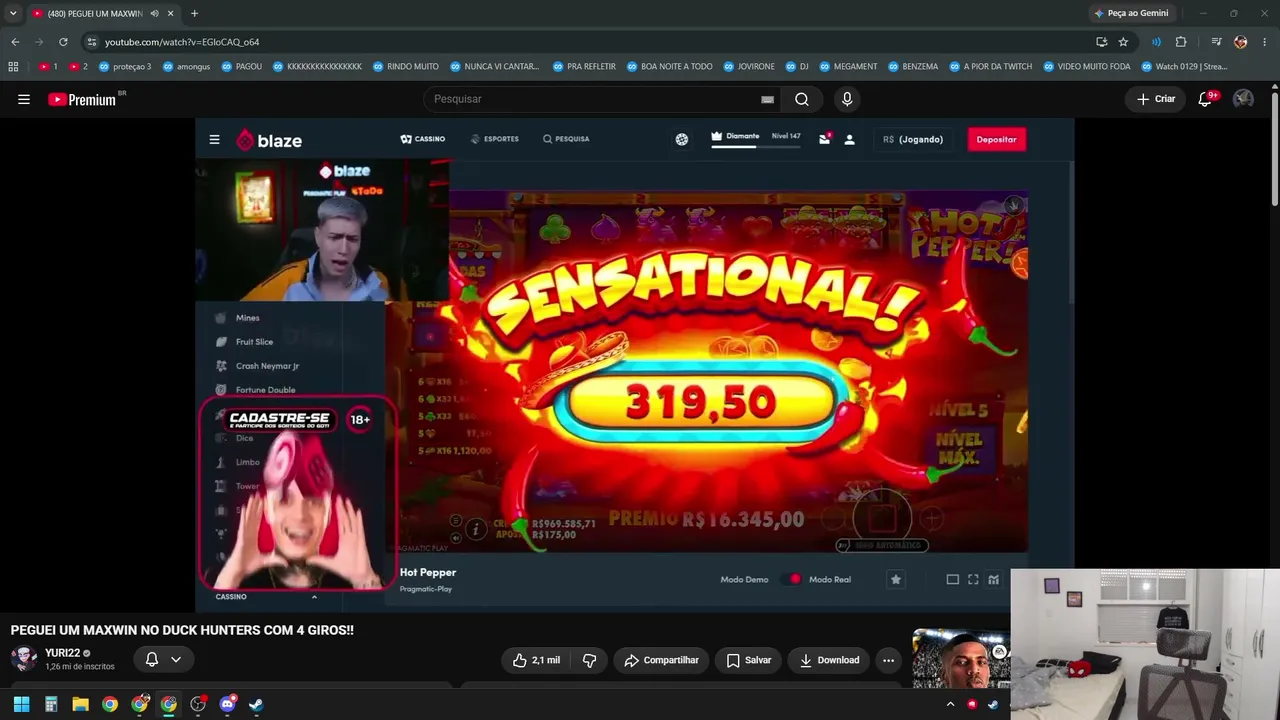Open the ESPORTES tab on Blaze
Image resolution: width=1280 pixels, height=720 pixels.
click(x=495, y=139)
